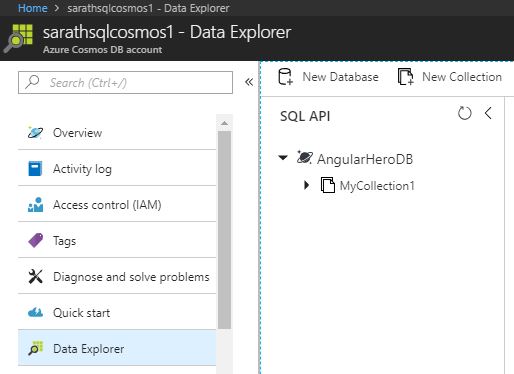
Task: Click the wrench tools Diagnose icon
Action: click(x=35, y=276)
